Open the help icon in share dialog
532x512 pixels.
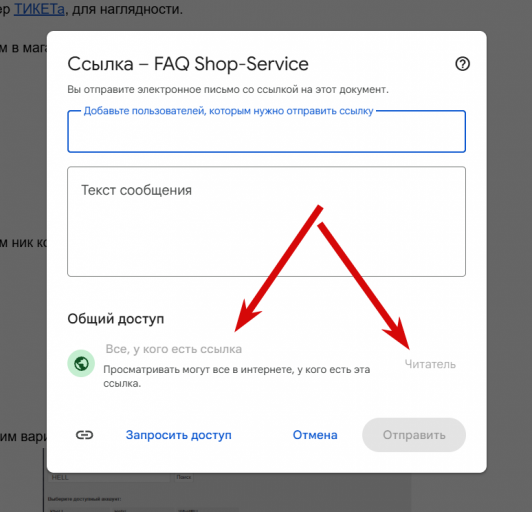tap(462, 64)
